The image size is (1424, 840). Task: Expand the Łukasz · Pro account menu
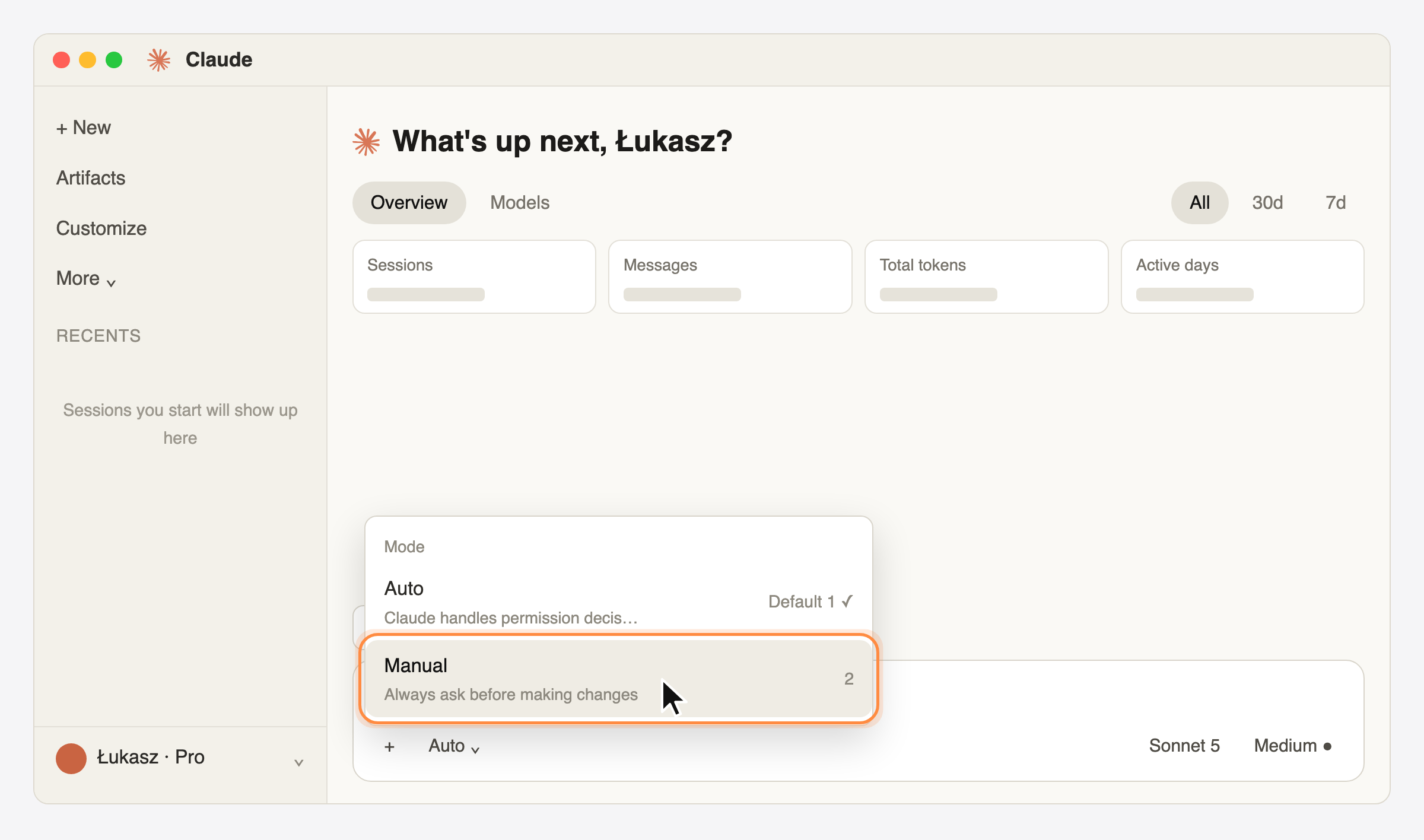point(180,758)
